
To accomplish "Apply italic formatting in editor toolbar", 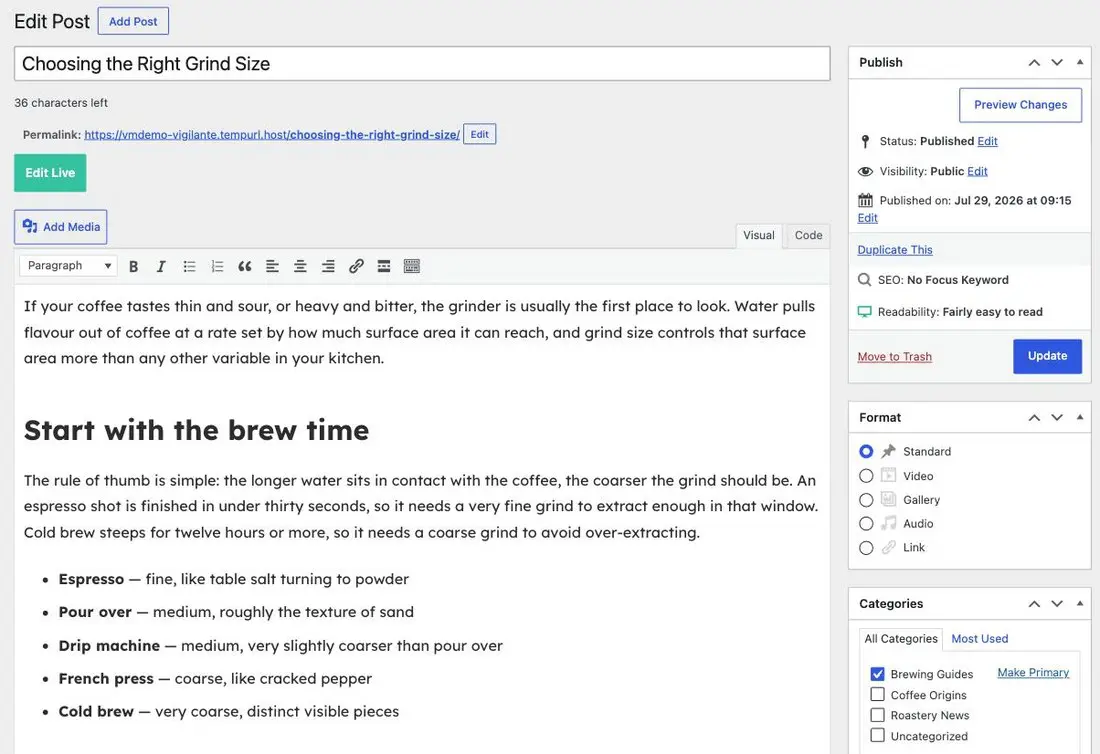I will pos(161,267).
